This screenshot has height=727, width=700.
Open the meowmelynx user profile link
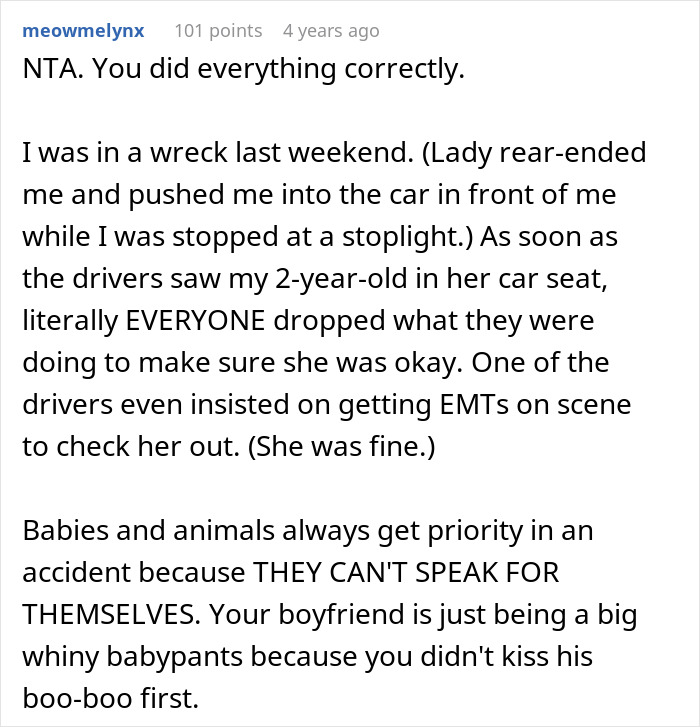[x=83, y=30]
